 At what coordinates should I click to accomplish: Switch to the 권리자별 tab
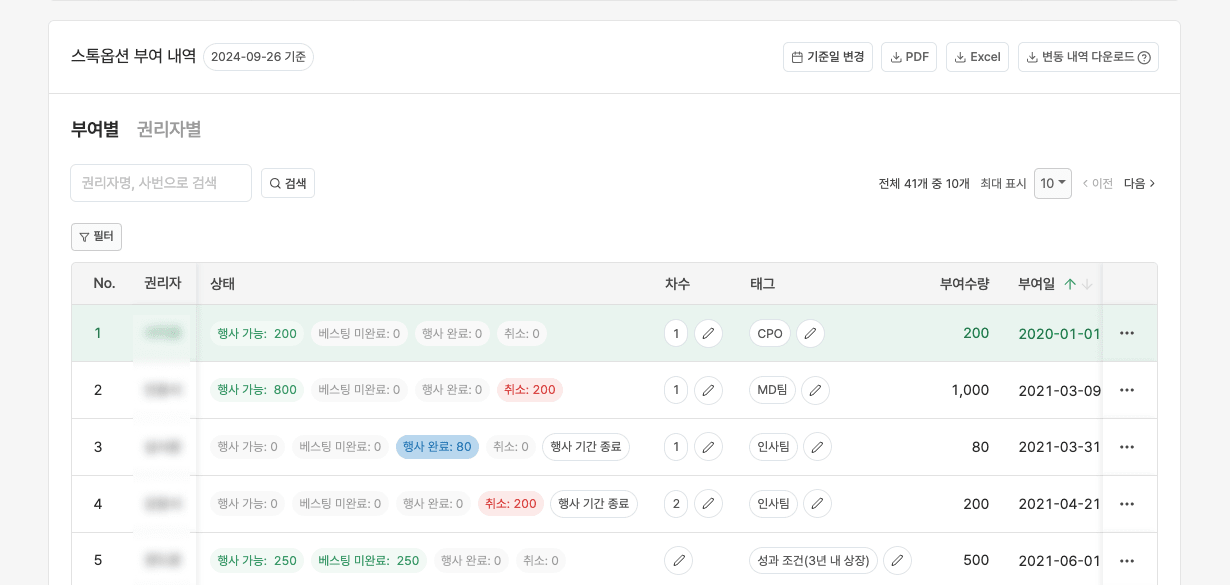coord(169,129)
